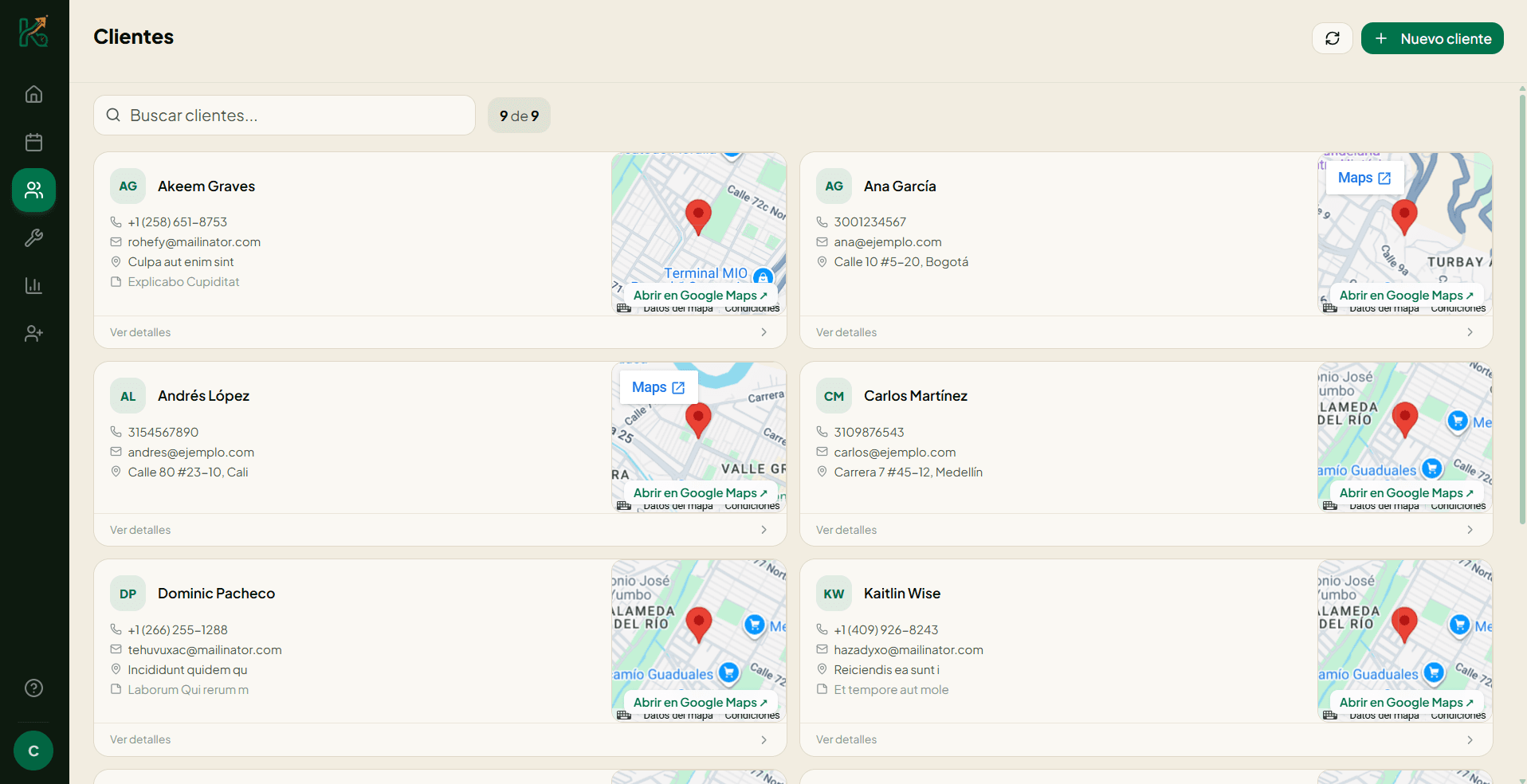View details for Ana García
Viewport: 1527px width, 784px height.
pyautogui.click(x=846, y=332)
